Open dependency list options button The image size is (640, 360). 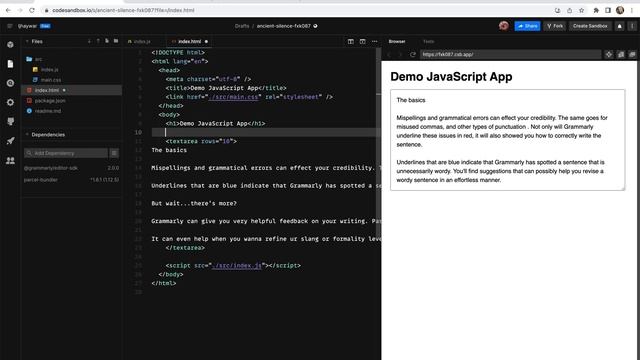tap(114, 153)
